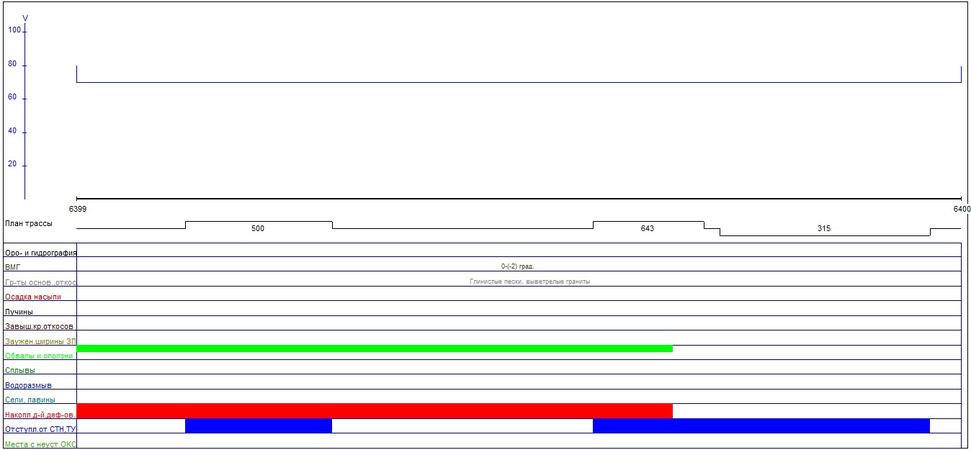Viewport: 971px width, 450px height.
Task: Click the kilometer mark 6400
Action: [x=962, y=209]
